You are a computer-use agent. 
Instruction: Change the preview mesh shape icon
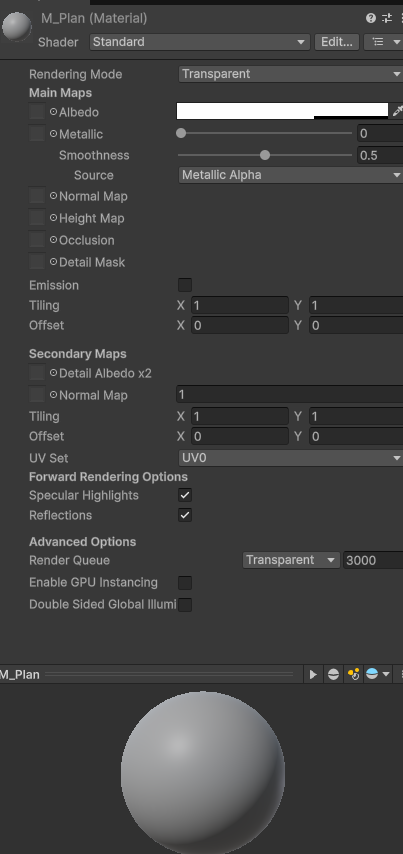333,674
